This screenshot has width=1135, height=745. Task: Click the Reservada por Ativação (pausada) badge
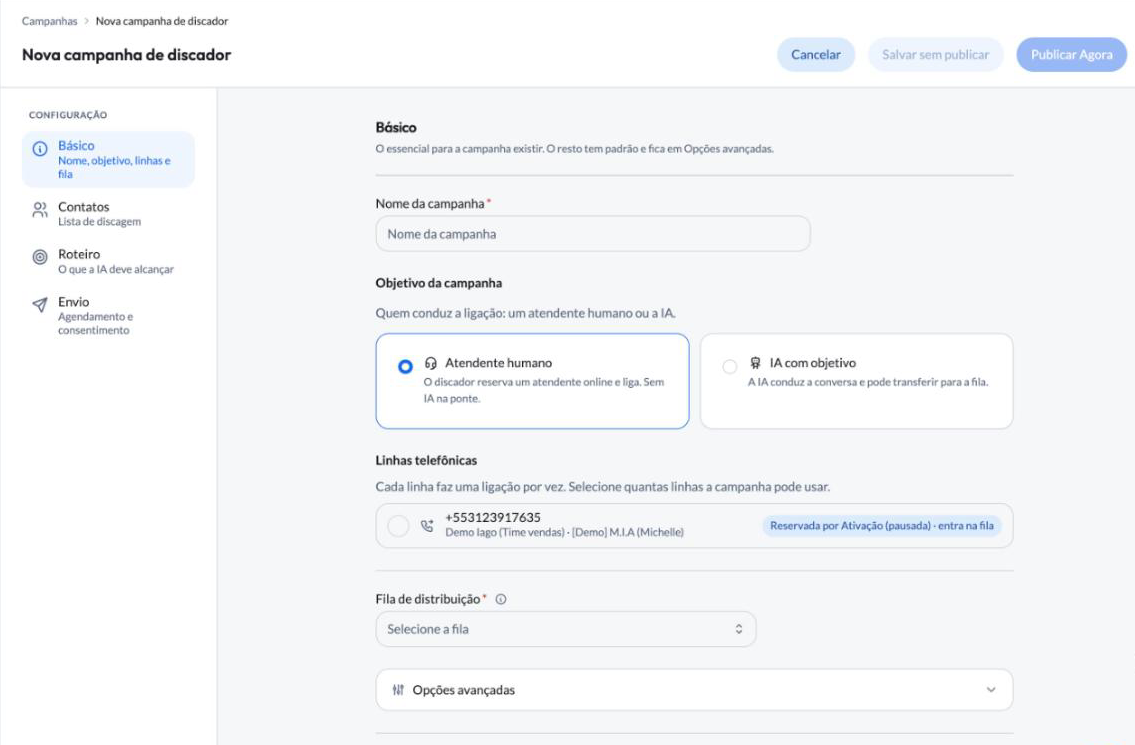(x=882, y=526)
